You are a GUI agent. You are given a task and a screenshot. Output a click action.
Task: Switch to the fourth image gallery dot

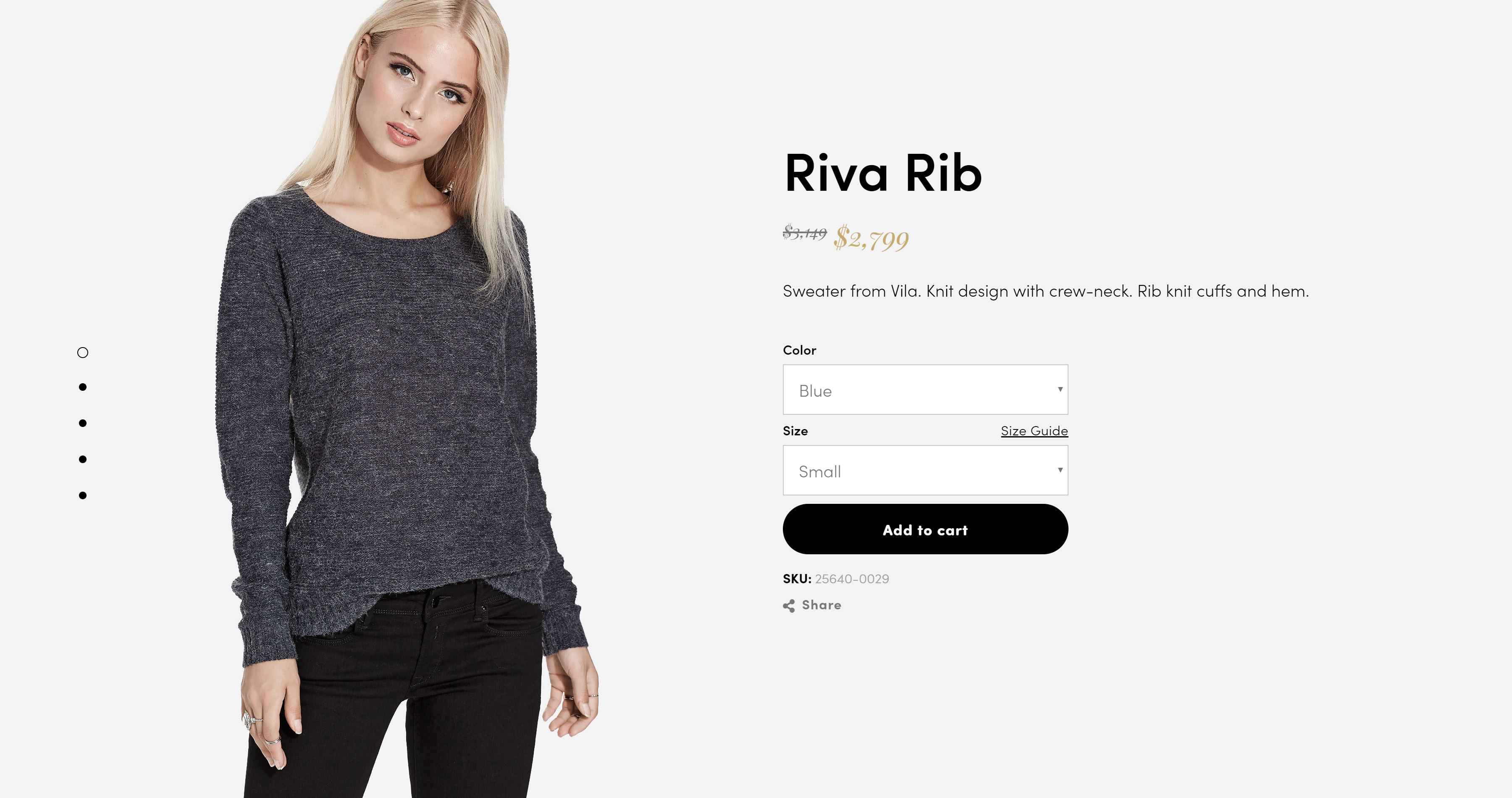pos(83,459)
